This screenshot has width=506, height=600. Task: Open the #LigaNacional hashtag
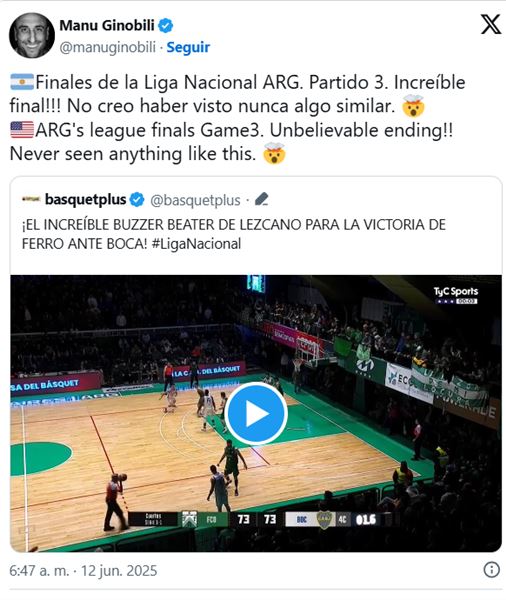coord(196,244)
